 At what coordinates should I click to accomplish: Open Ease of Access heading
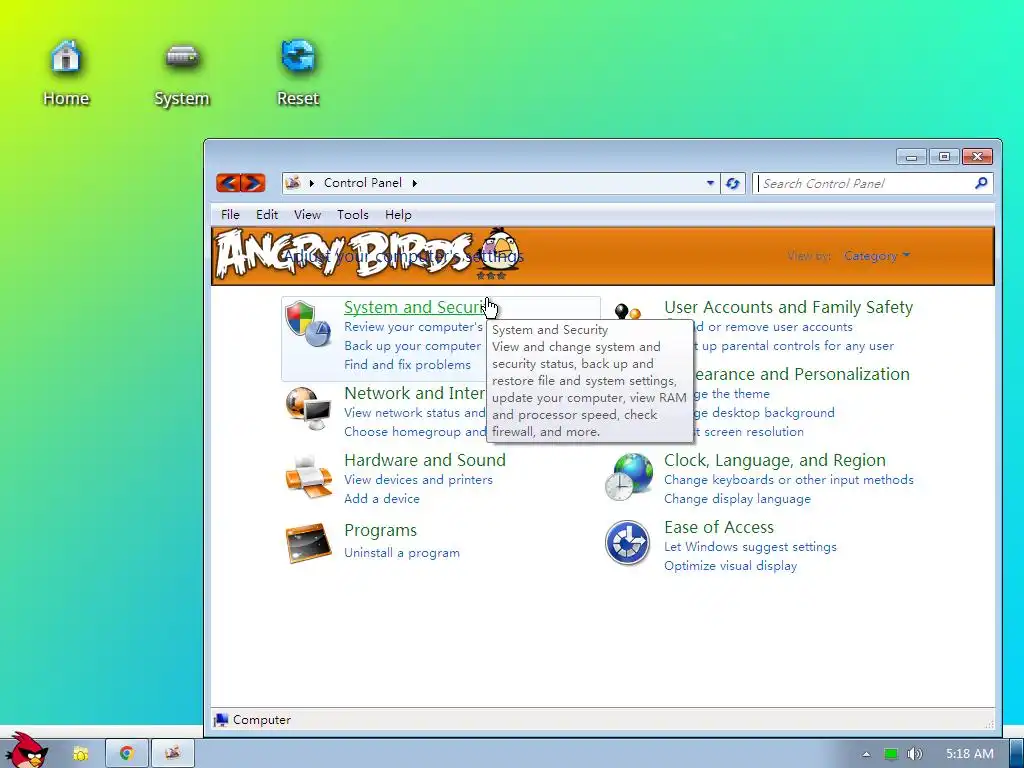pos(718,527)
